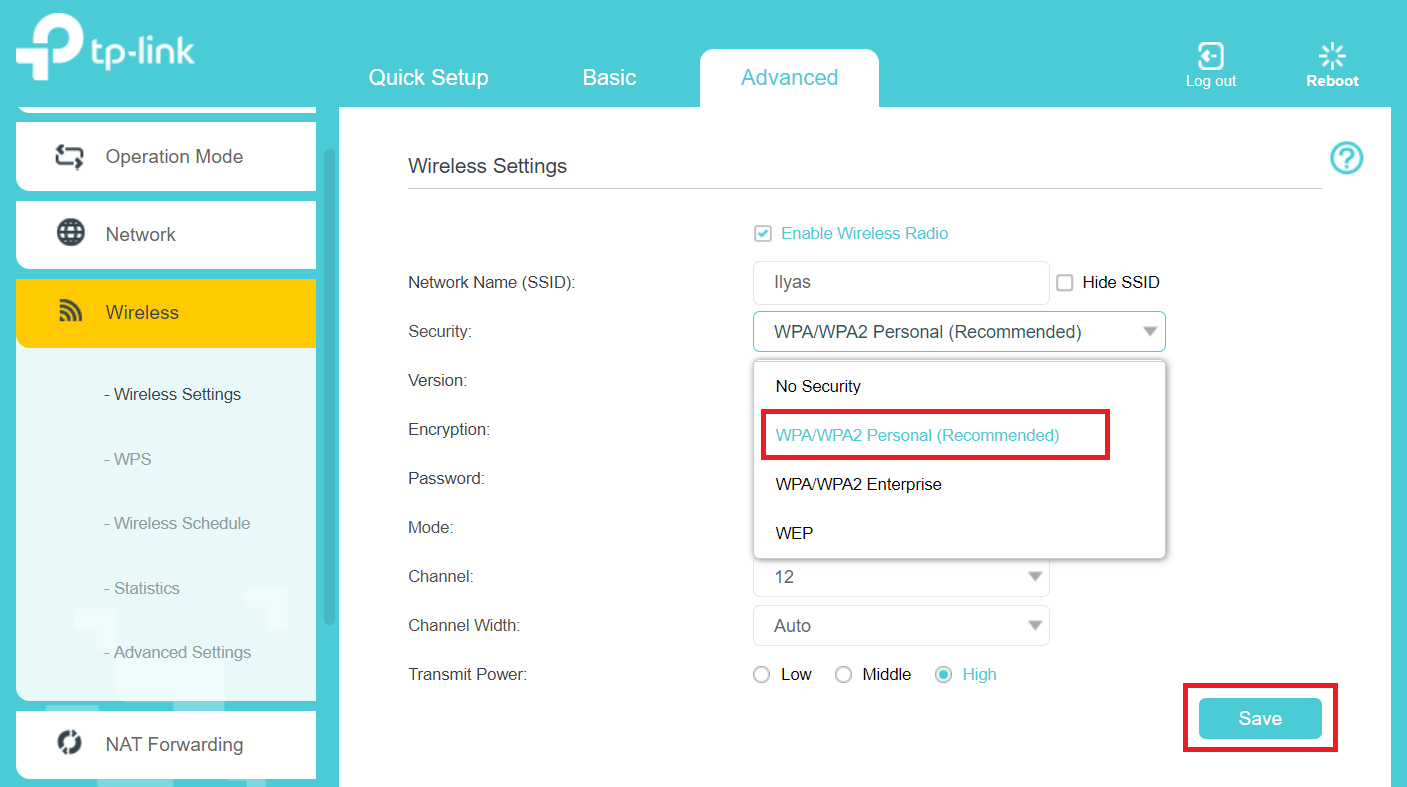Click the NAT Forwarding sidebar icon
The image size is (1407, 787).
pos(70,744)
